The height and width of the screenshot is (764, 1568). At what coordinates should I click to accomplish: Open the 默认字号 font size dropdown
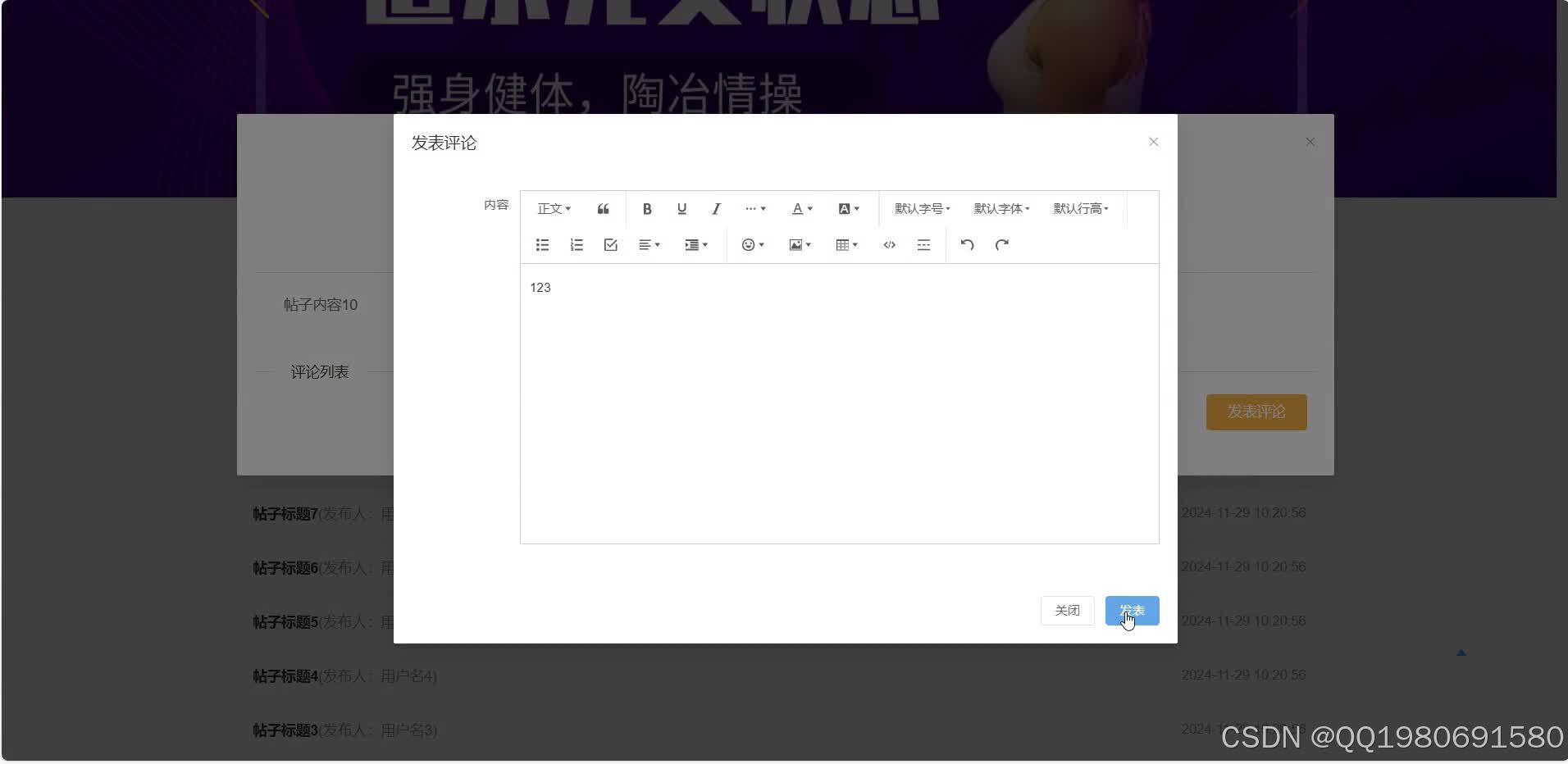point(920,208)
